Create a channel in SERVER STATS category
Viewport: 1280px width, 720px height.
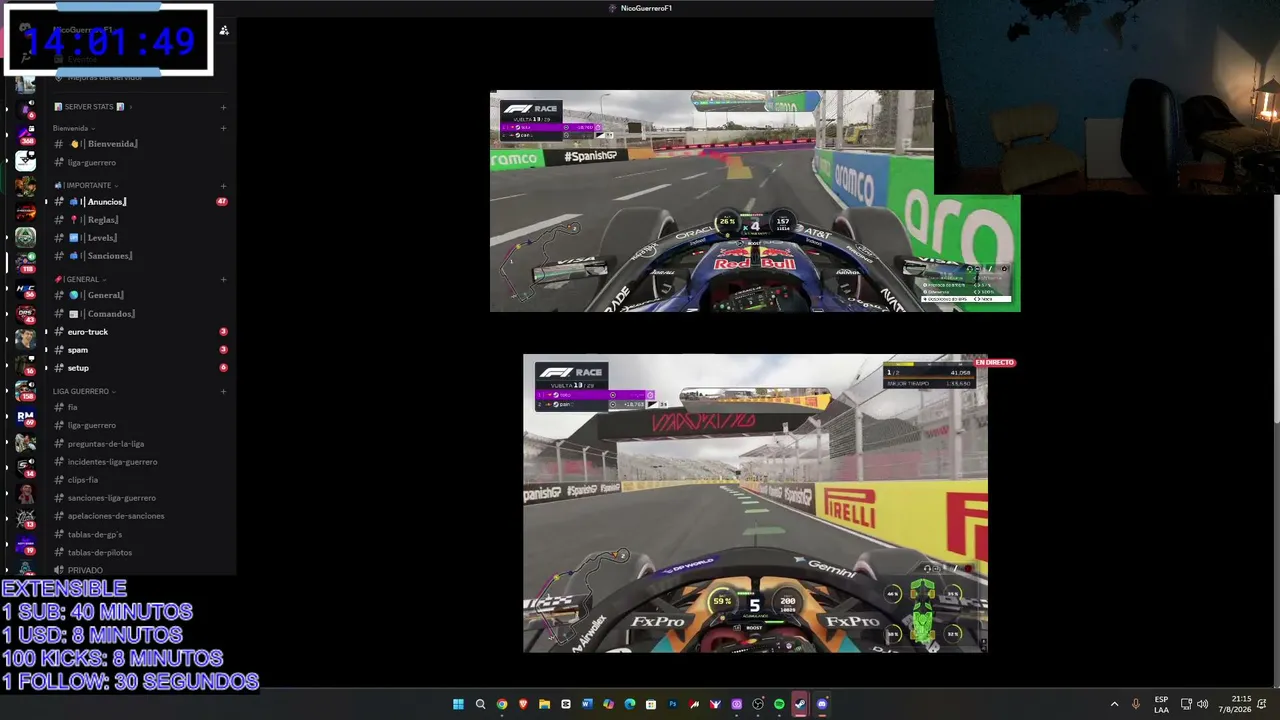[223, 107]
